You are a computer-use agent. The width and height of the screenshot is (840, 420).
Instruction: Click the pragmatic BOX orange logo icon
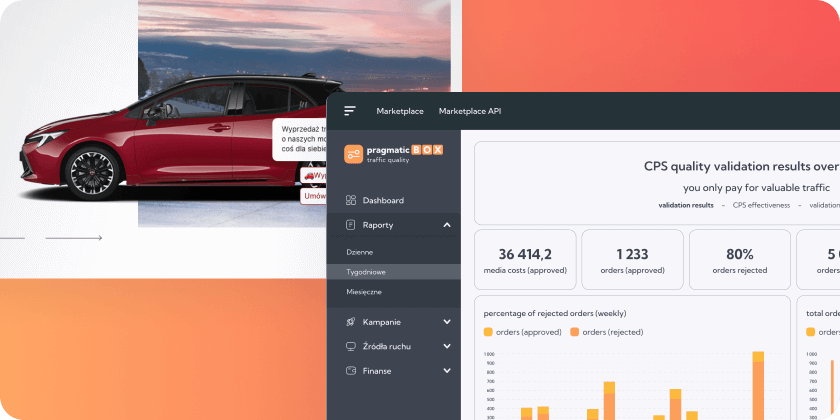[x=353, y=154]
